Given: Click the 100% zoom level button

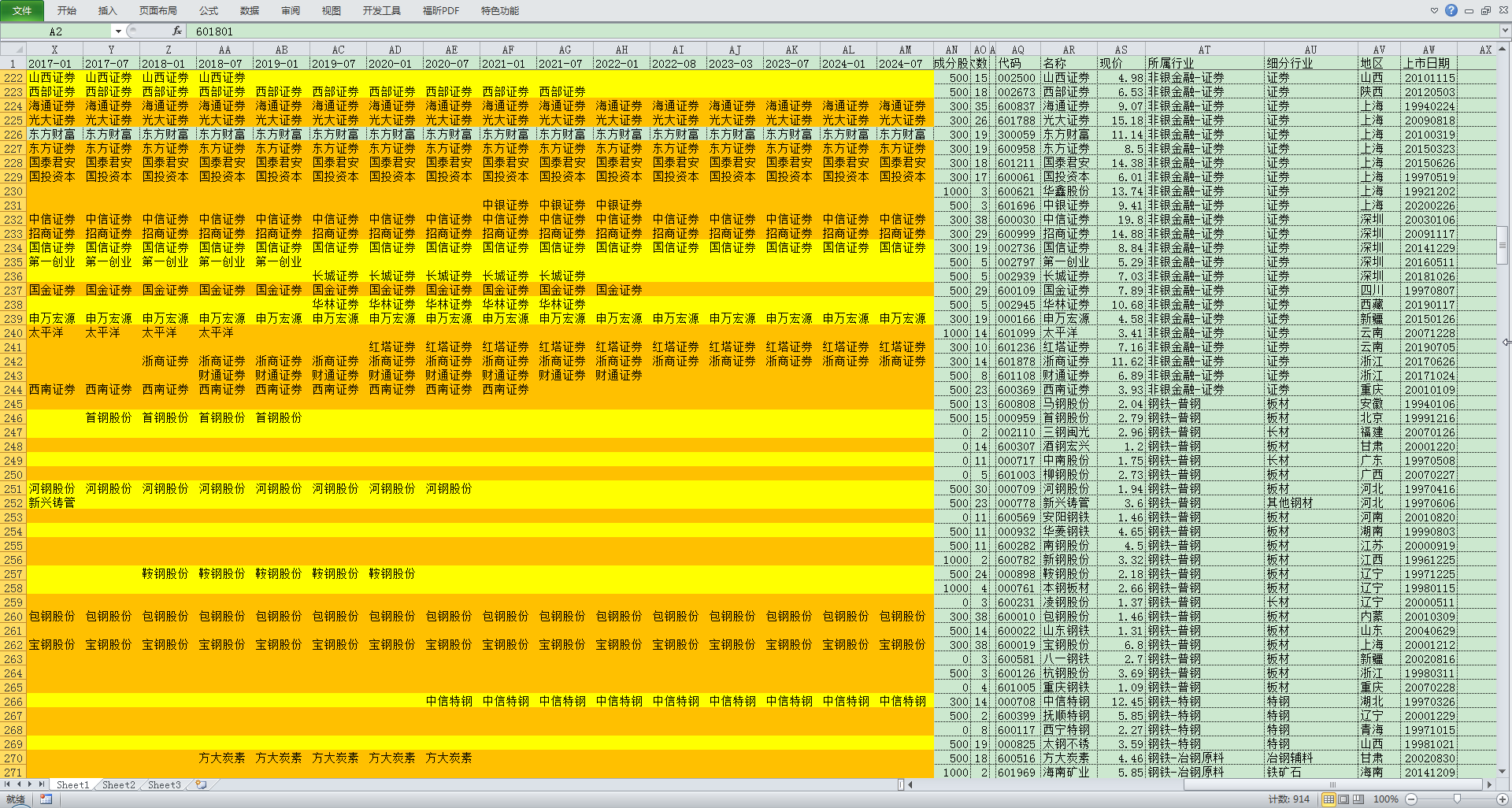Looking at the screenshot, I should pyautogui.click(x=1385, y=799).
